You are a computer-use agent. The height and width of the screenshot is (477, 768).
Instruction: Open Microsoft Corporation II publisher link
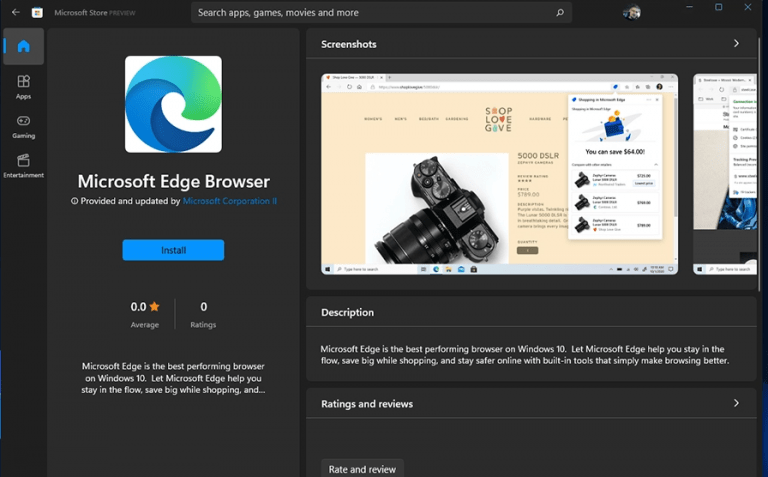coord(230,201)
